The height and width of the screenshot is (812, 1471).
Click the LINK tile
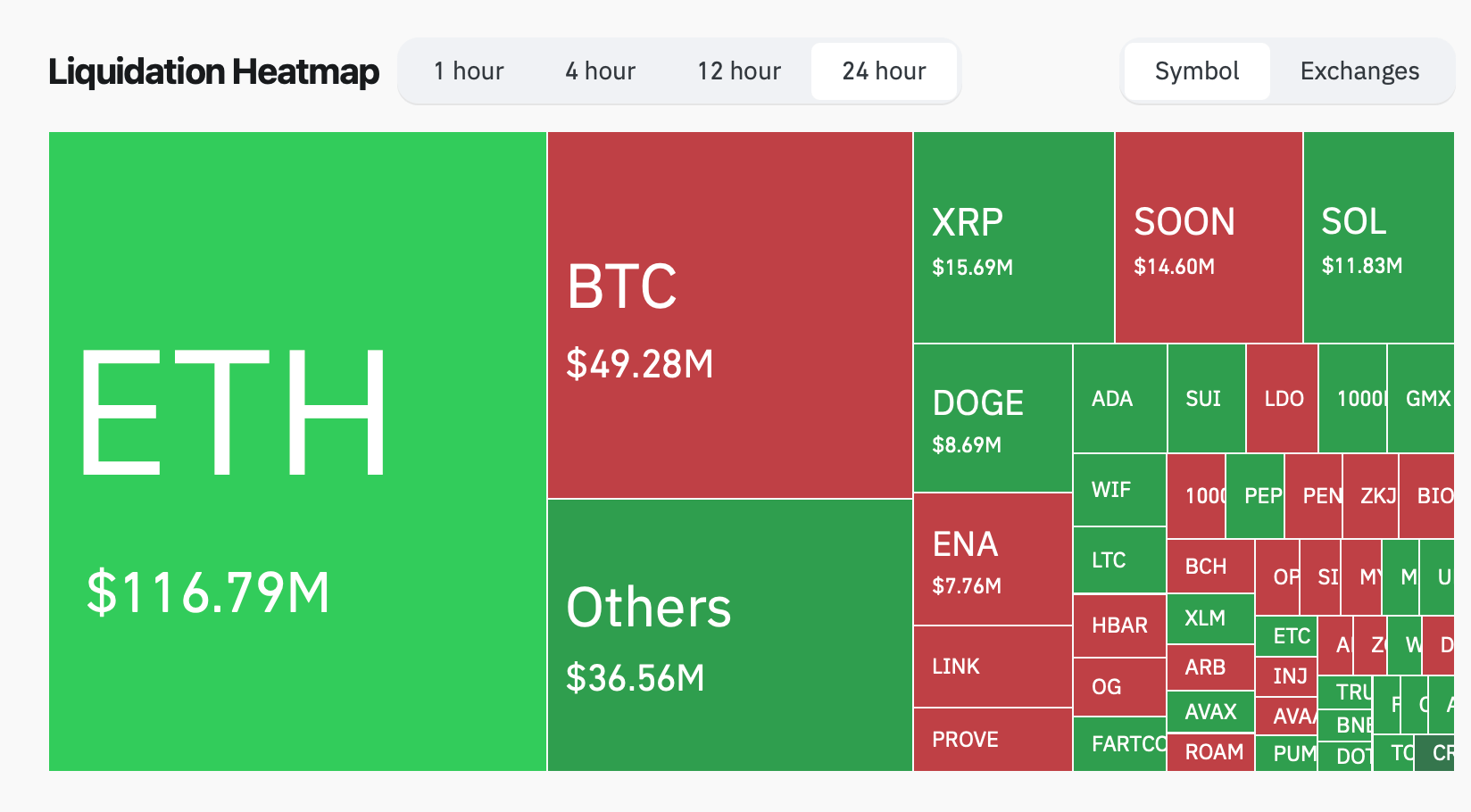(991, 666)
